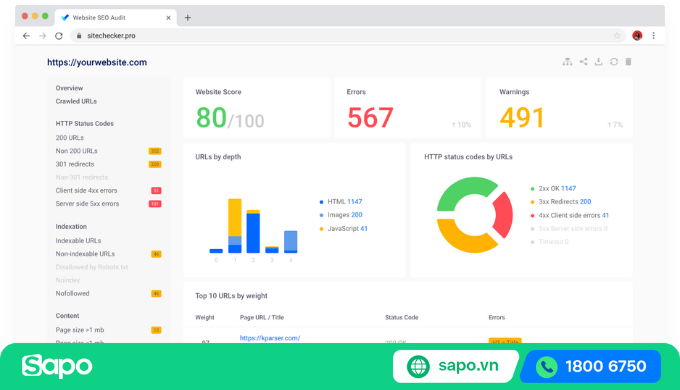Open the browser profile avatar
680x390 pixels.
click(x=637, y=36)
